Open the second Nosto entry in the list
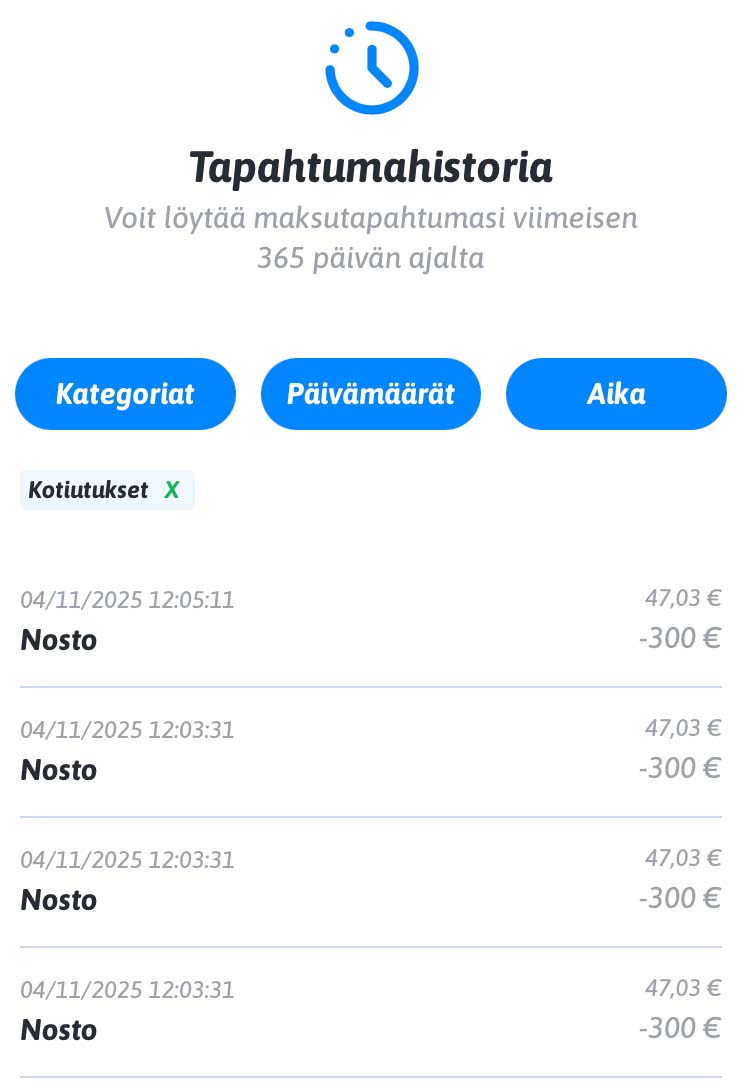 click(59, 770)
